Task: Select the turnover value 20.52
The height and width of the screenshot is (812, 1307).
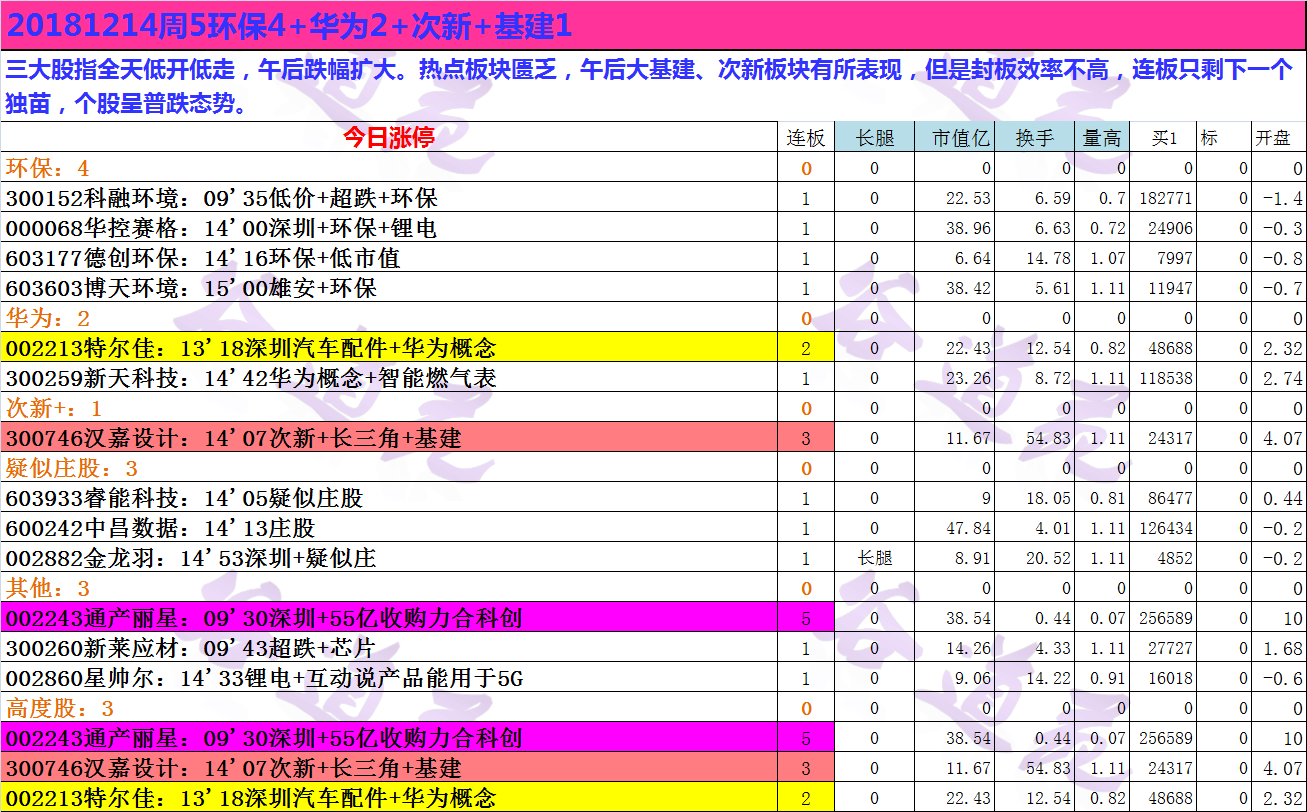Action: click(1049, 559)
